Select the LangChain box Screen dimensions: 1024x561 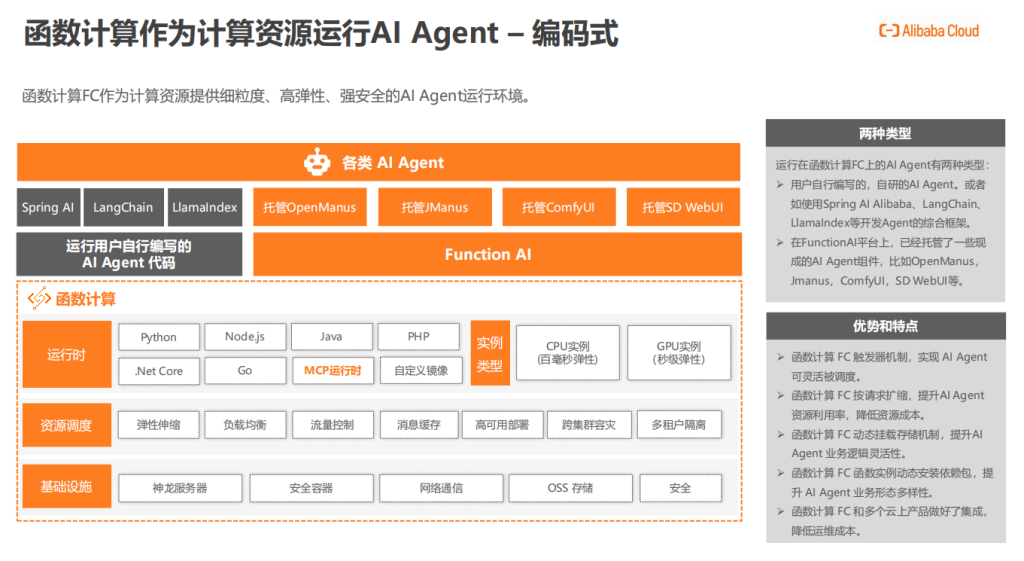point(123,207)
